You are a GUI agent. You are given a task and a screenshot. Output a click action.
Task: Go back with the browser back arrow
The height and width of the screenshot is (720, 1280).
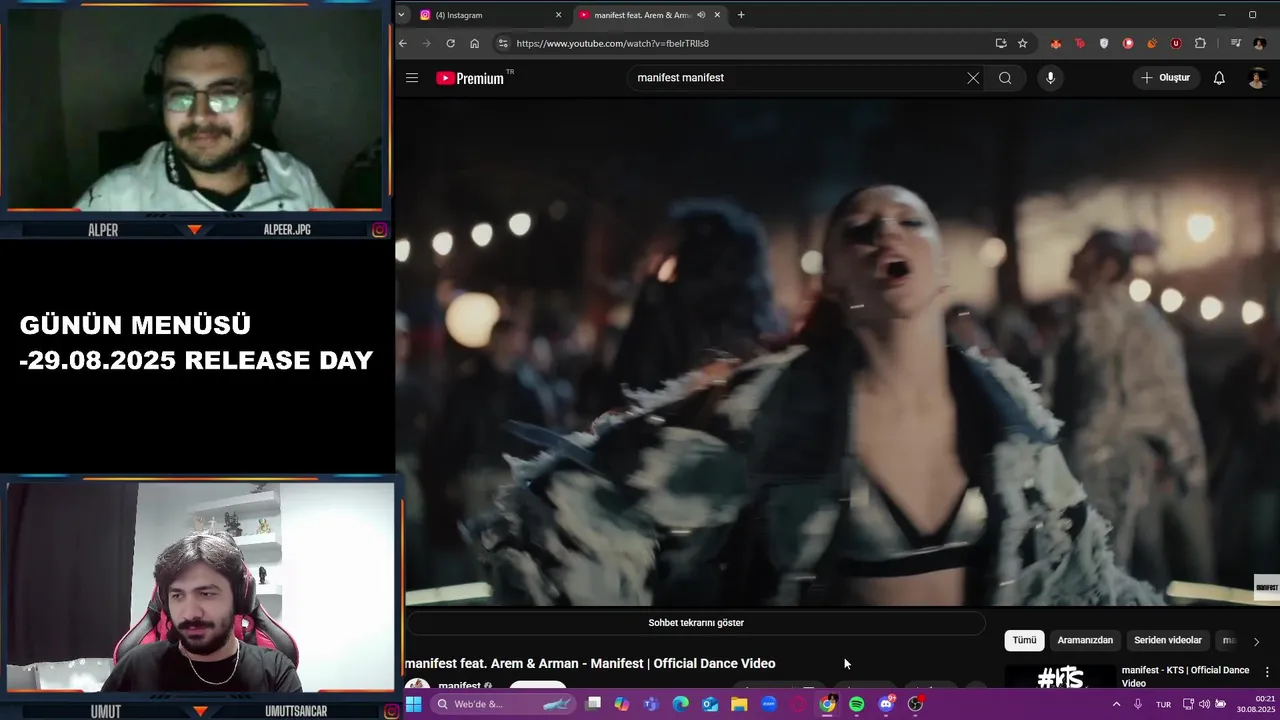click(403, 43)
